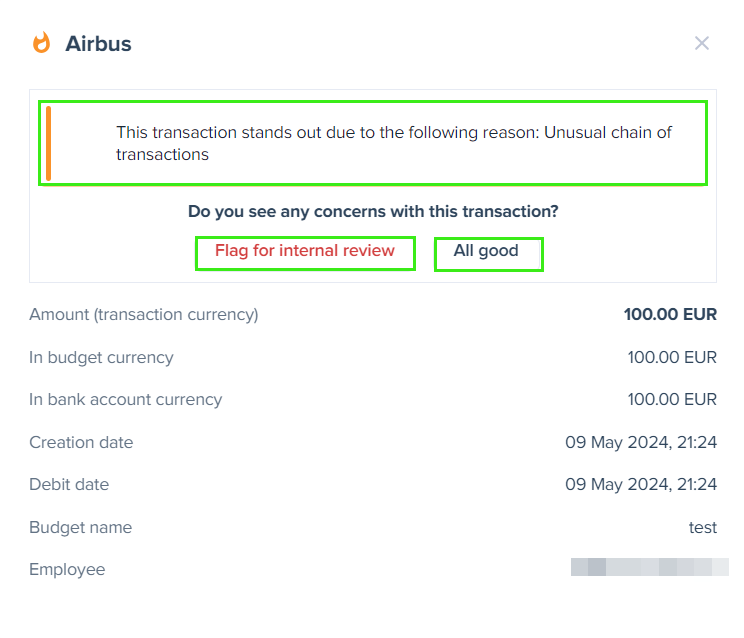Flag this transaction for internal review
The height and width of the screenshot is (638, 744).
coord(305,253)
